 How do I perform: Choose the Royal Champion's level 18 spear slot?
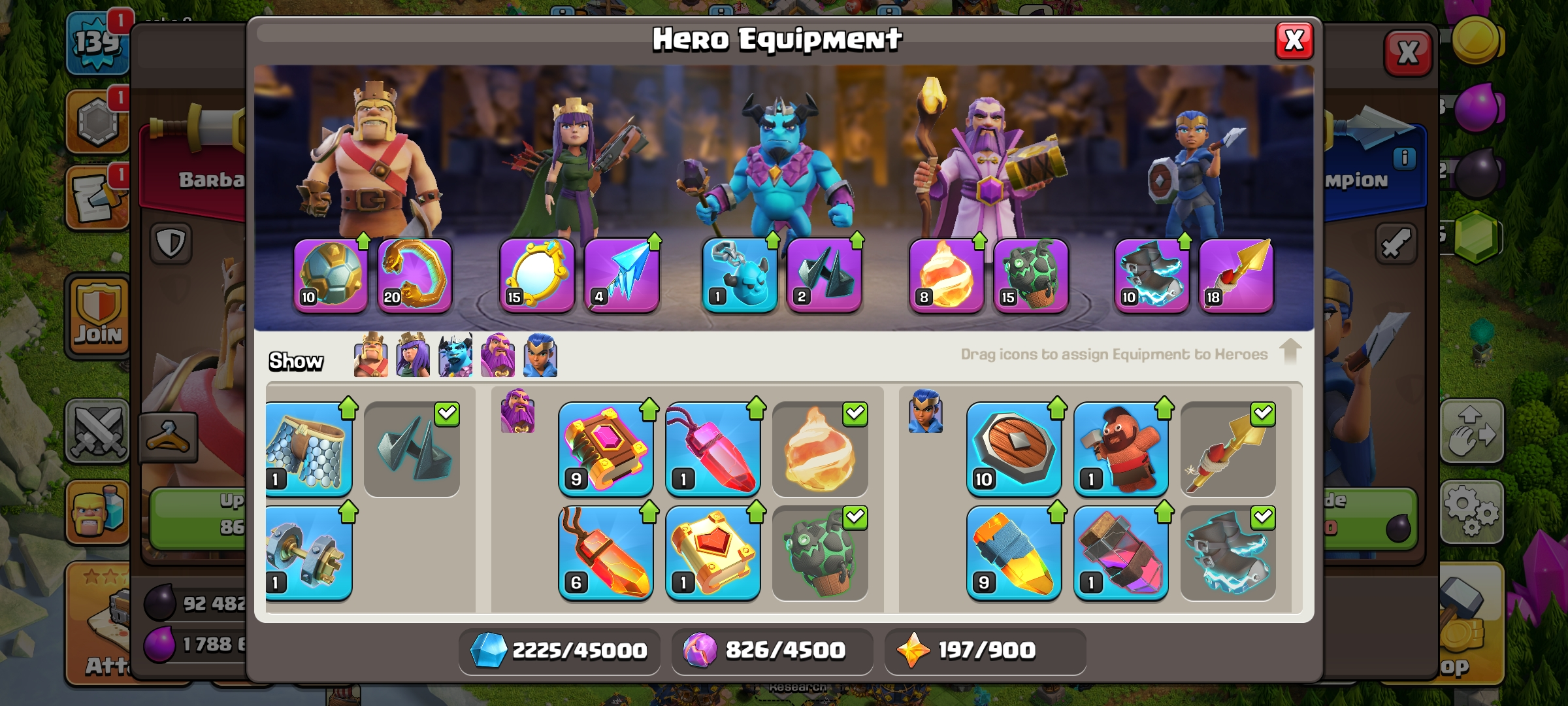click(x=1236, y=275)
